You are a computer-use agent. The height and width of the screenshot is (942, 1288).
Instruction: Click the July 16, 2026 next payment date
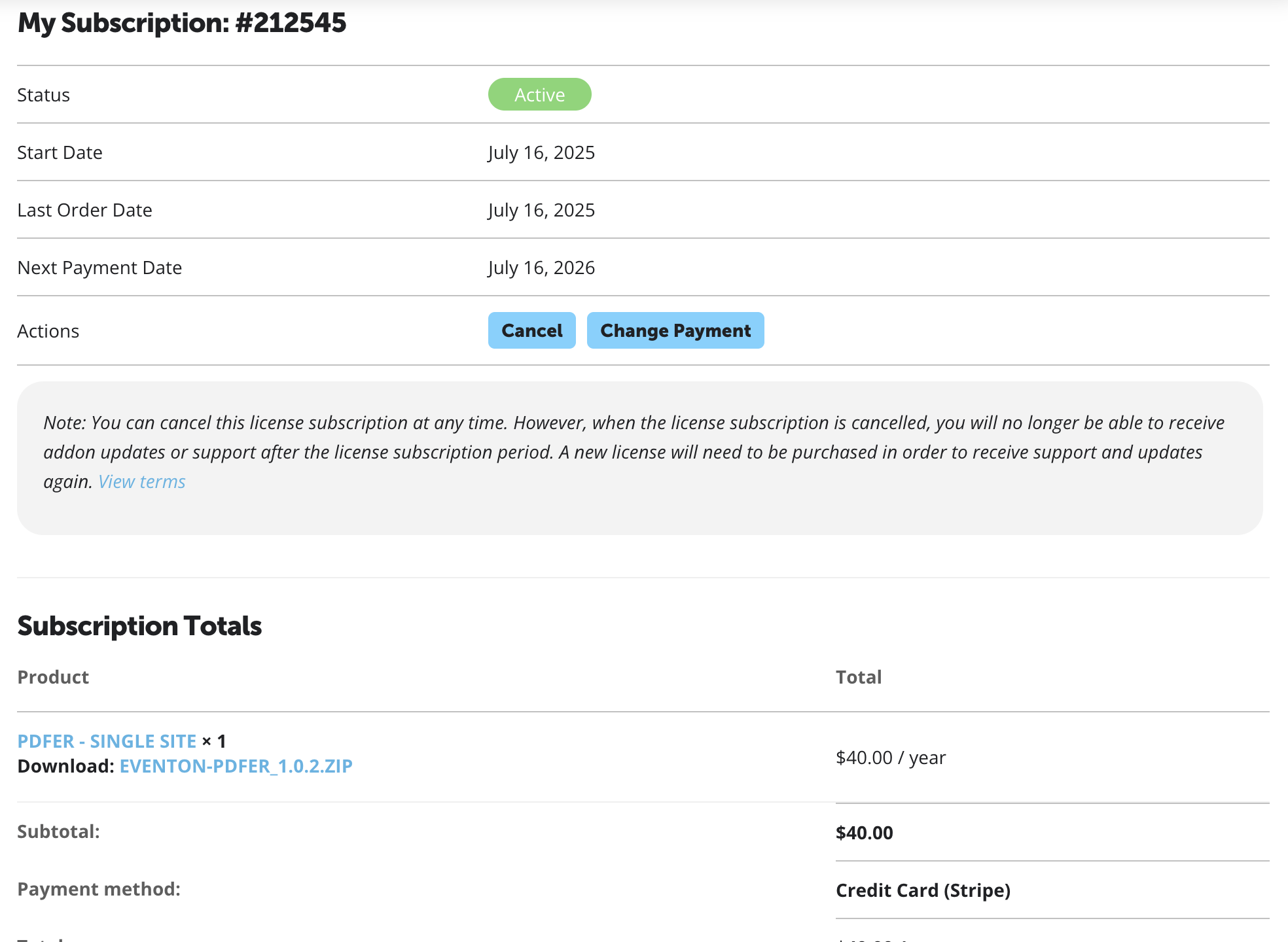click(541, 268)
